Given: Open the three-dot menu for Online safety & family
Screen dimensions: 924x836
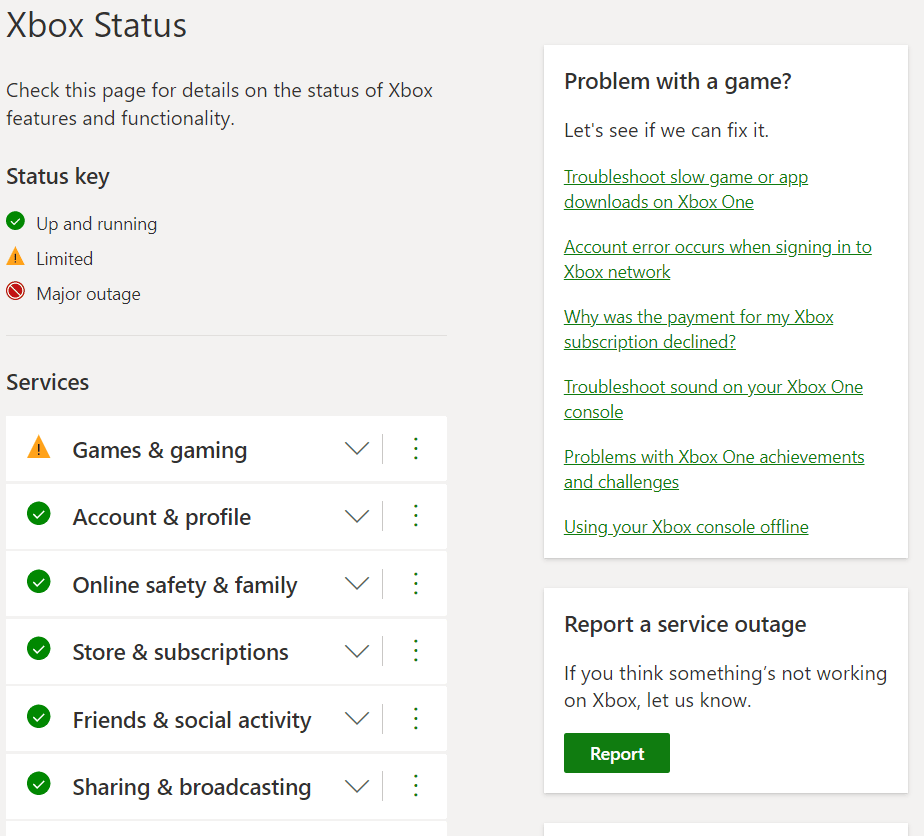Looking at the screenshot, I should pyautogui.click(x=415, y=583).
